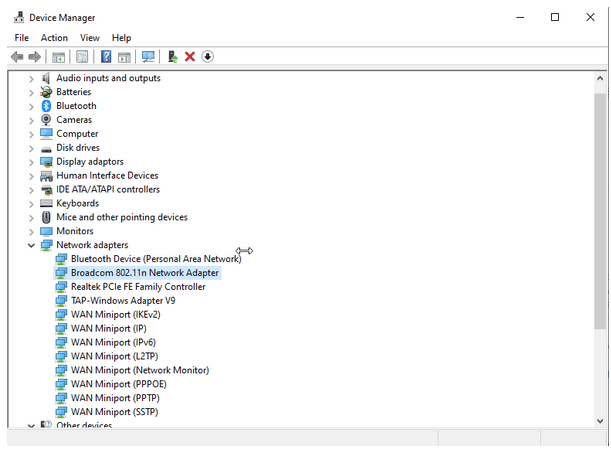Click the Keyboards category icon

click(46, 203)
